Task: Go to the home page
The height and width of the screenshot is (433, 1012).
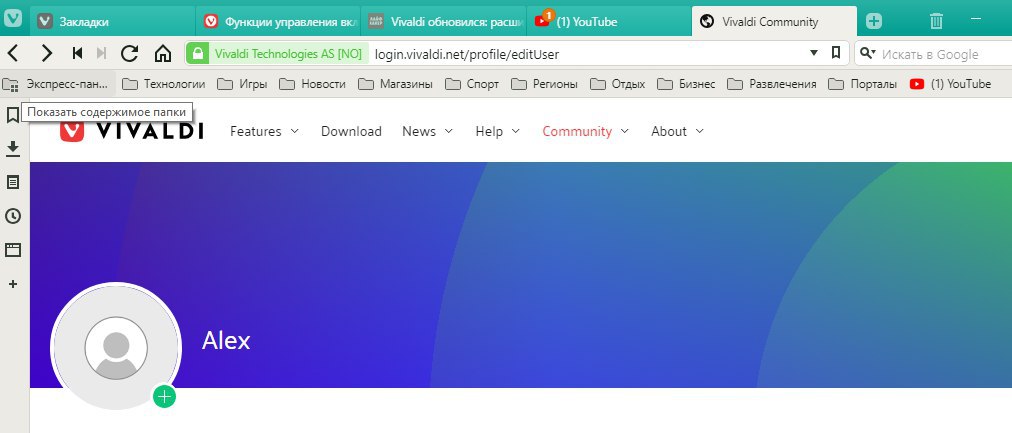Action: [163, 54]
